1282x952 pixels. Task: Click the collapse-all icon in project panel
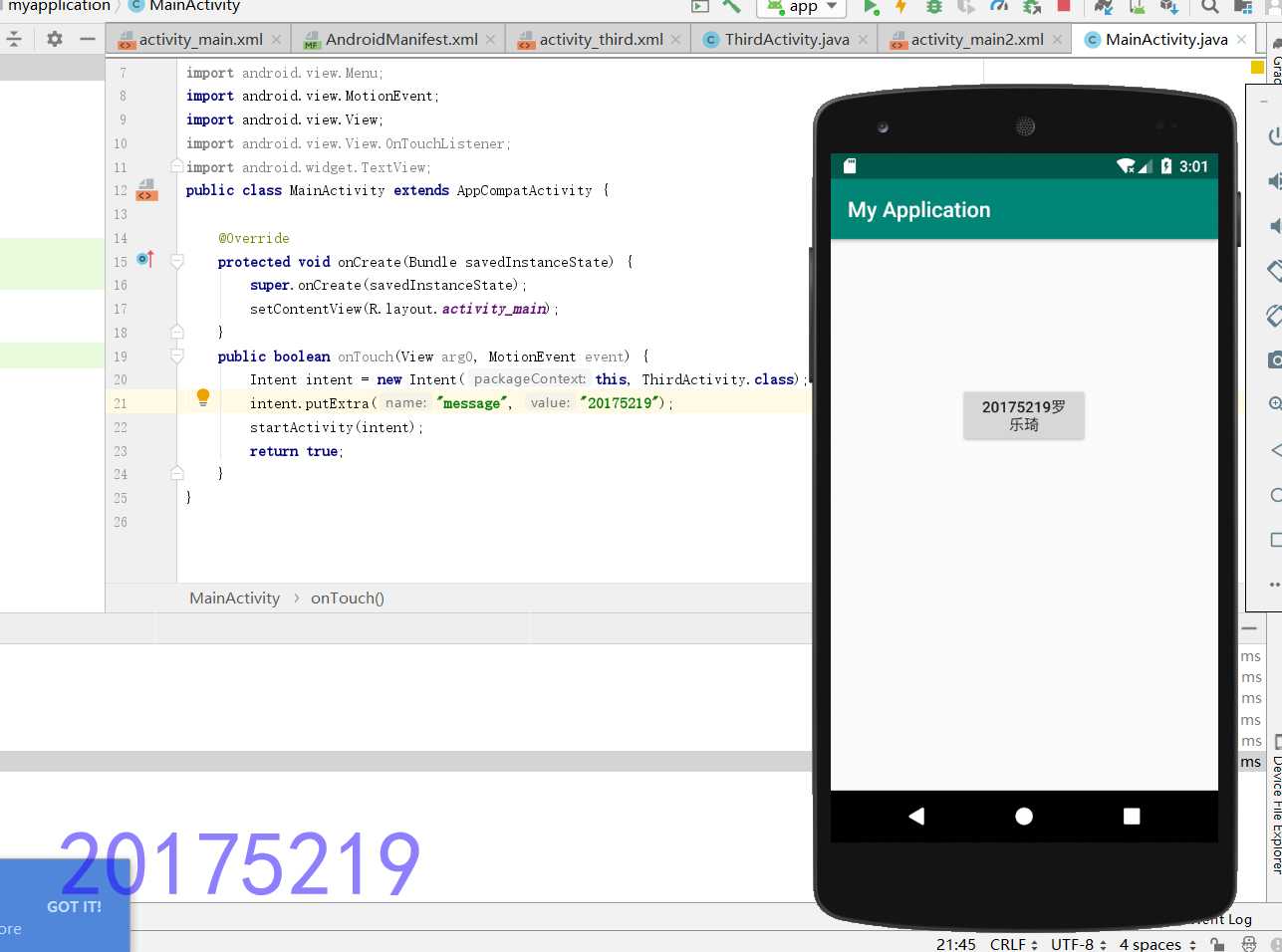(14, 39)
